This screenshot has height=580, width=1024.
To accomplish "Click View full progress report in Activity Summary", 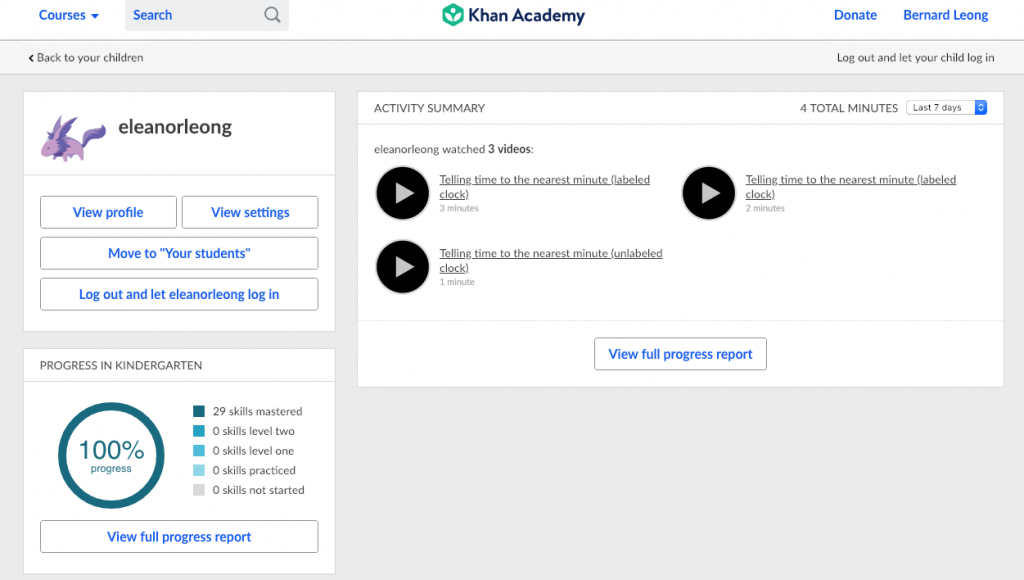I will click(680, 354).
